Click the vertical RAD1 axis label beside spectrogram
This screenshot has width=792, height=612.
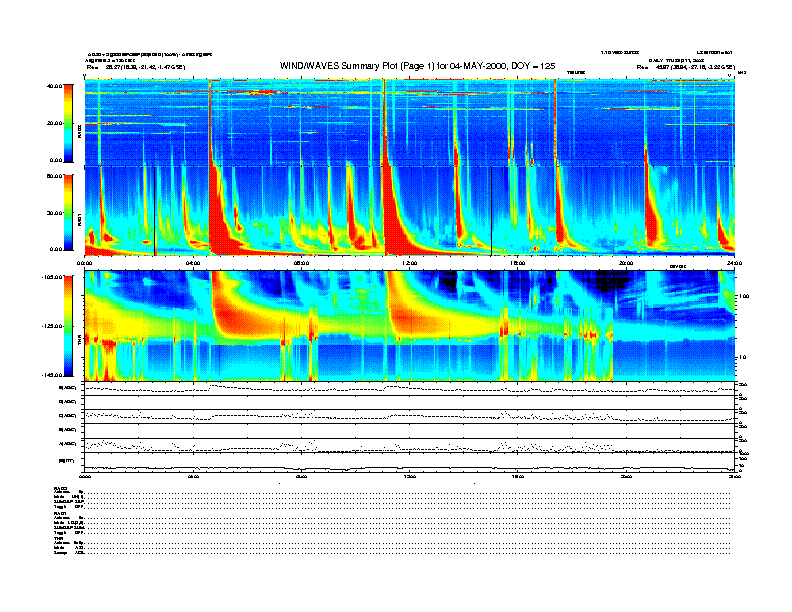click(x=79, y=220)
